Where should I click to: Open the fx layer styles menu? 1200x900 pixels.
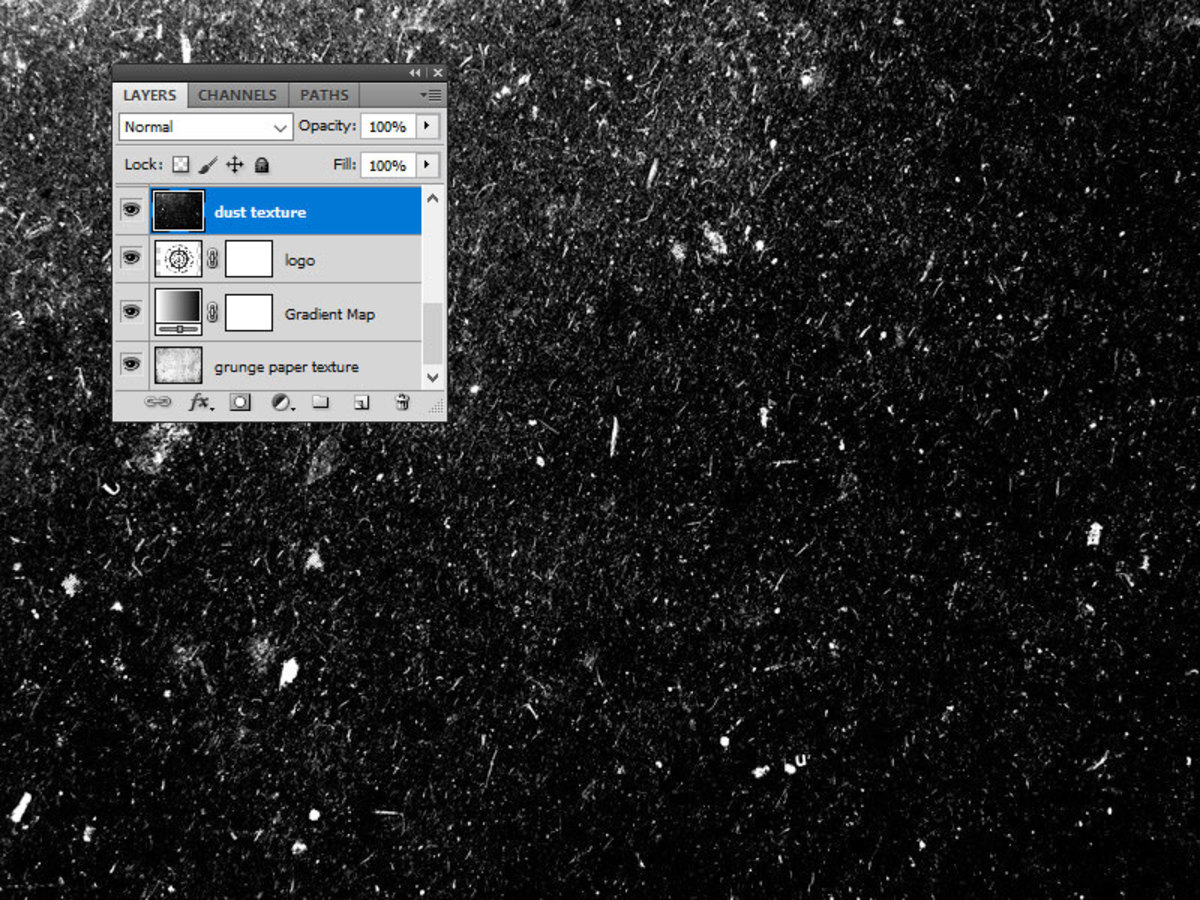coord(201,403)
